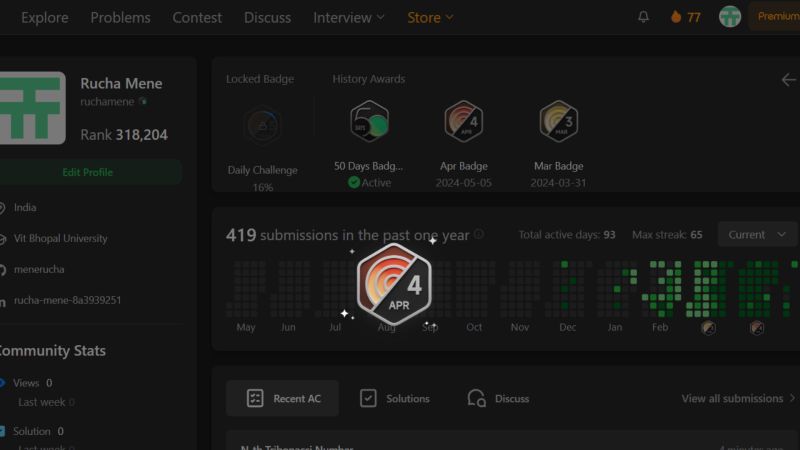This screenshot has width=800, height=450.
Task: Click the ruchamene username text
Action: 107,102
